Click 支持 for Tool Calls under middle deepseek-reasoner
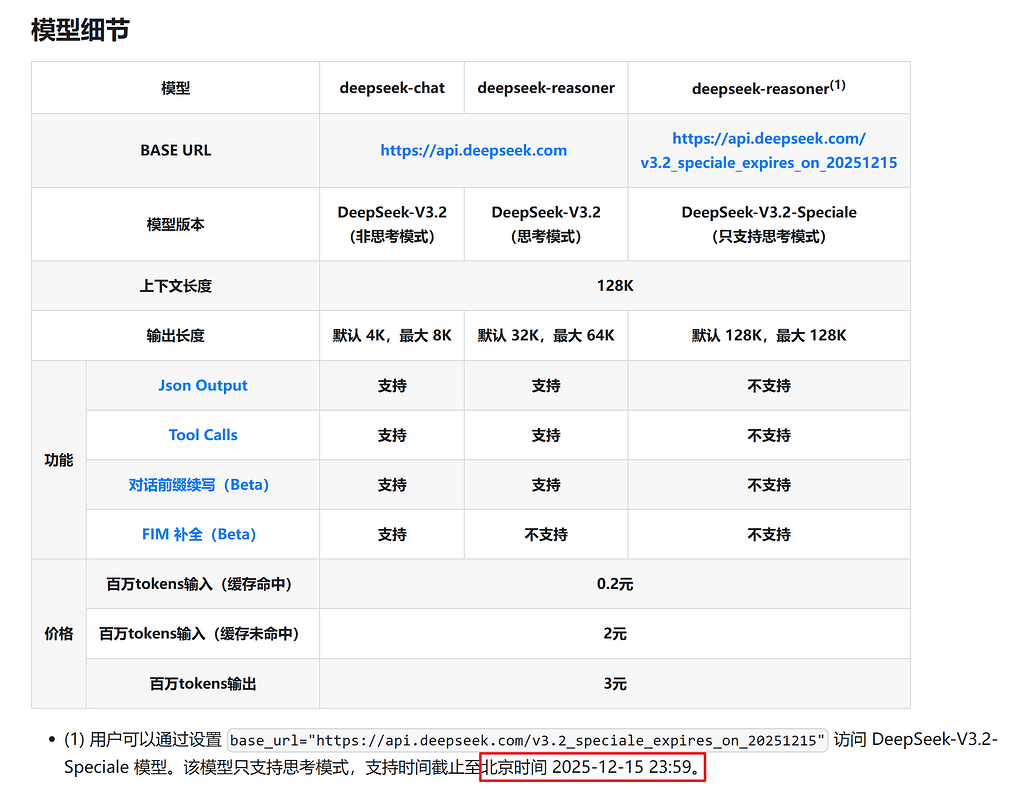The image size is (1024, 792). pos(546,435)
